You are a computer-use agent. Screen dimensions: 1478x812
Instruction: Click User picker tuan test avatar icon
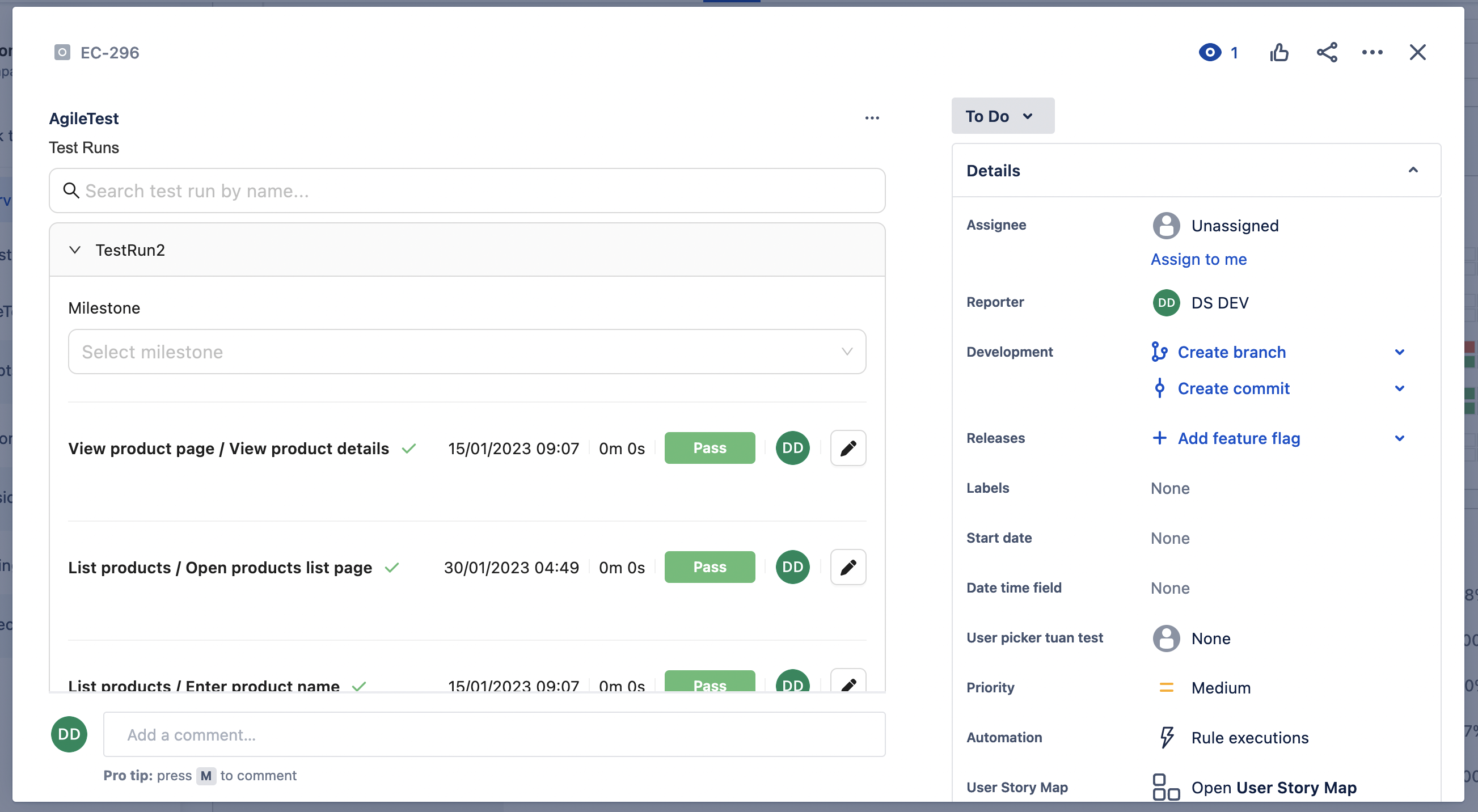(x=1166, y=638)
